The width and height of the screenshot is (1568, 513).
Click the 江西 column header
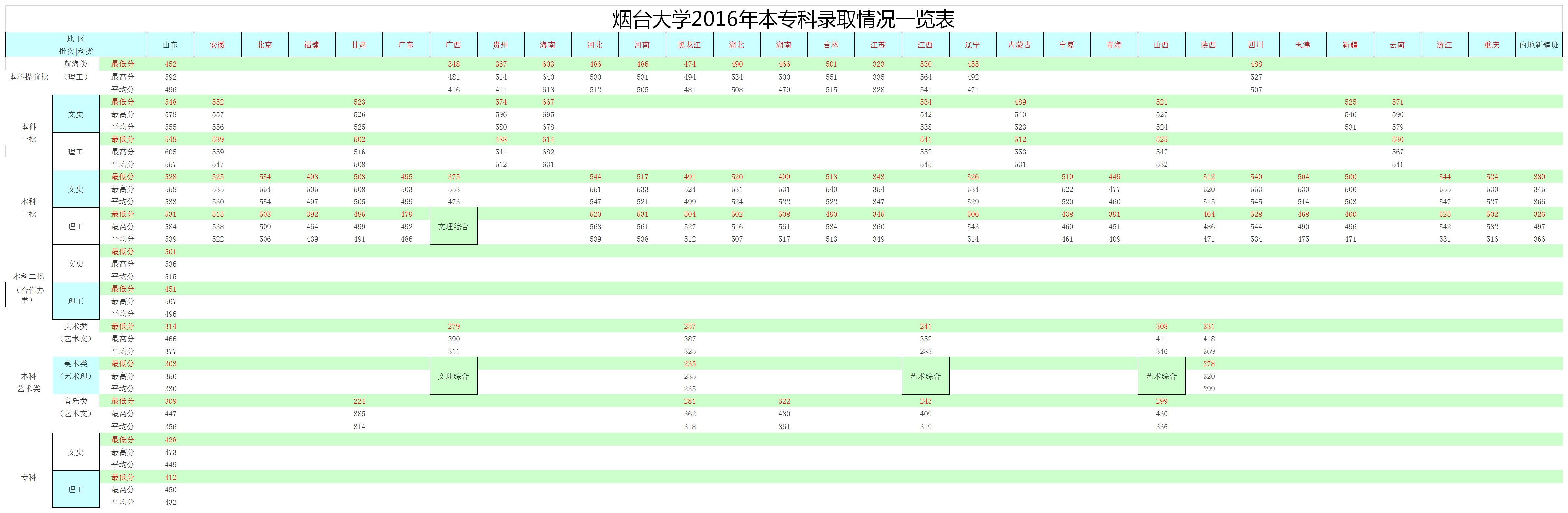click(925, 45)
